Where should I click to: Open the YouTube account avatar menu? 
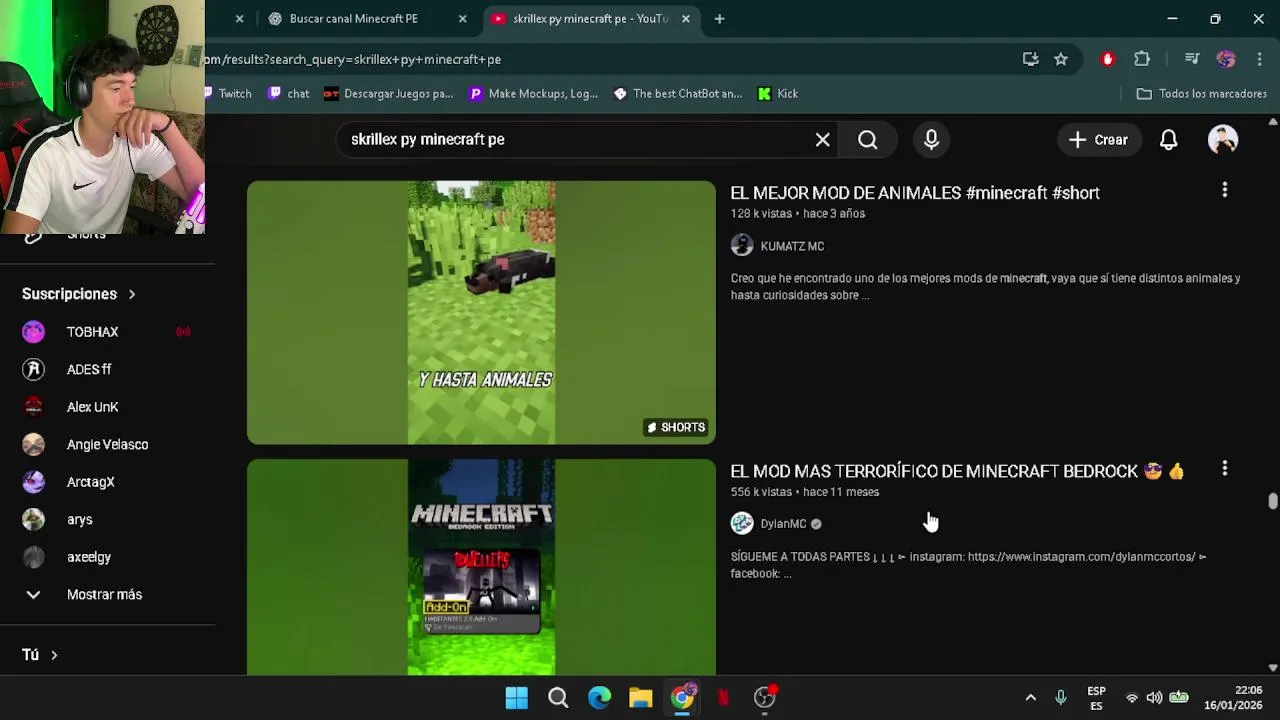(x=1223, y=140)
